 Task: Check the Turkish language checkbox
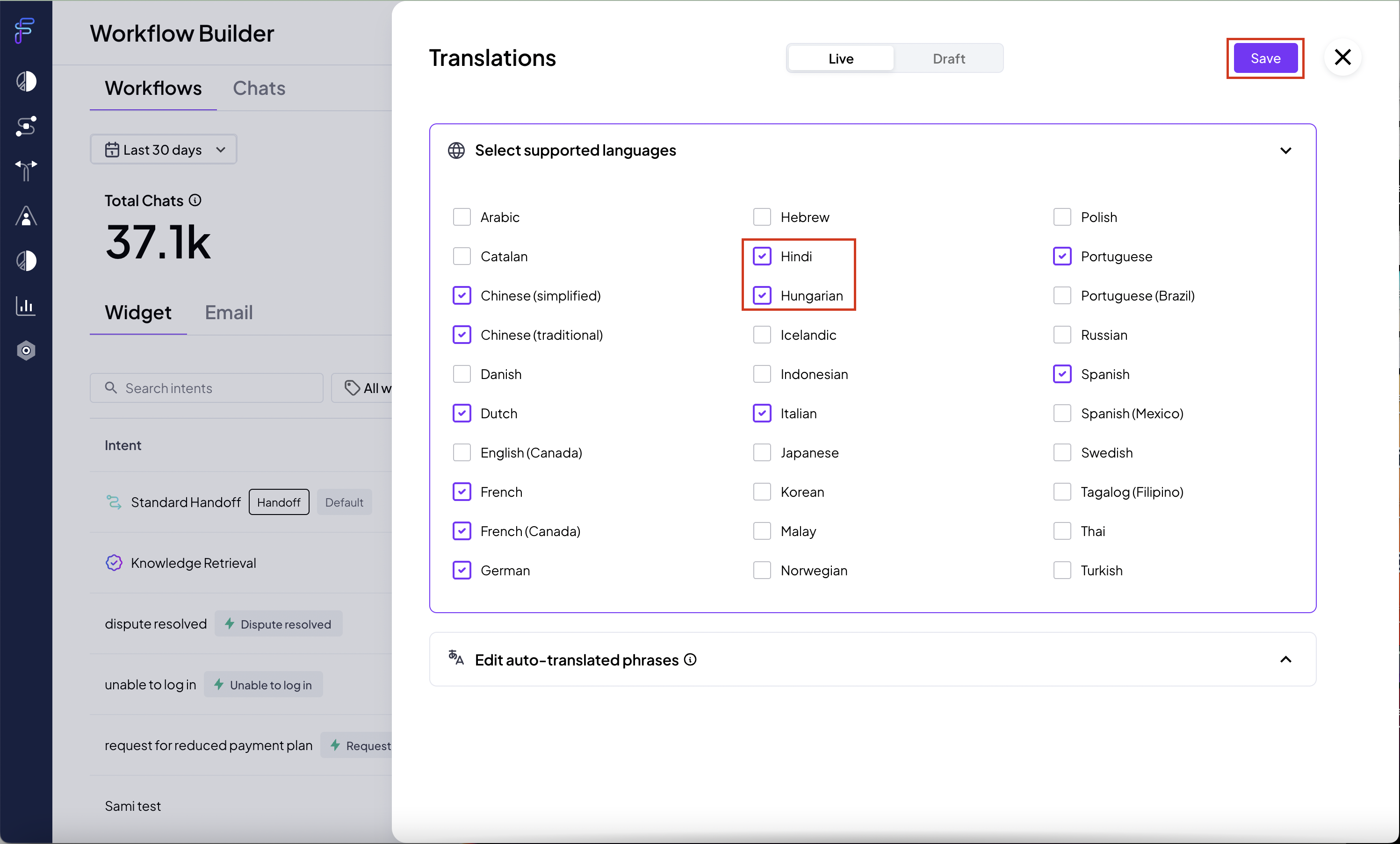coord(1062,570)
